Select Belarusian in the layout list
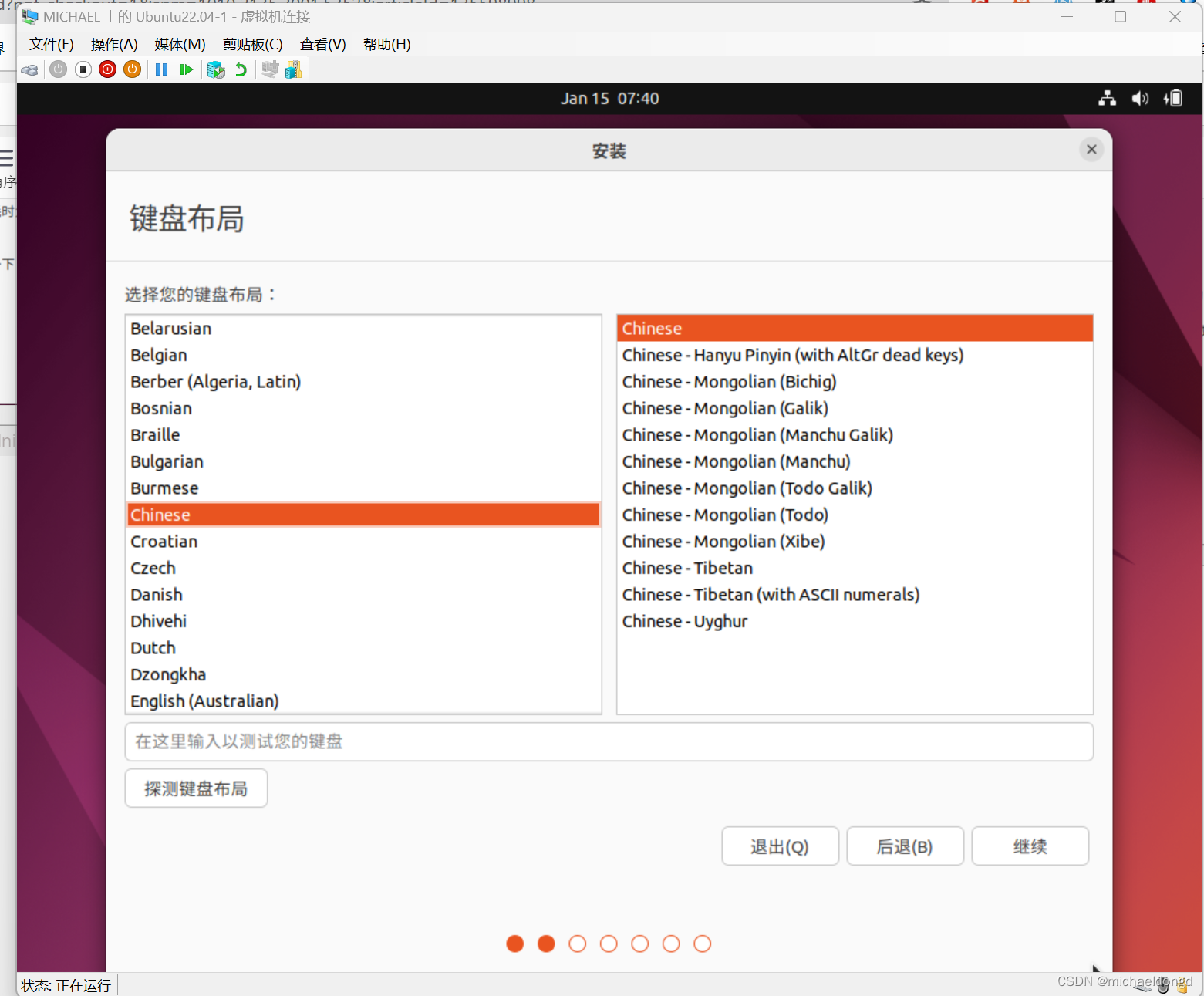Image resolution: width=1204 pixels, height=996 pixels. click(x=363, y=329)
